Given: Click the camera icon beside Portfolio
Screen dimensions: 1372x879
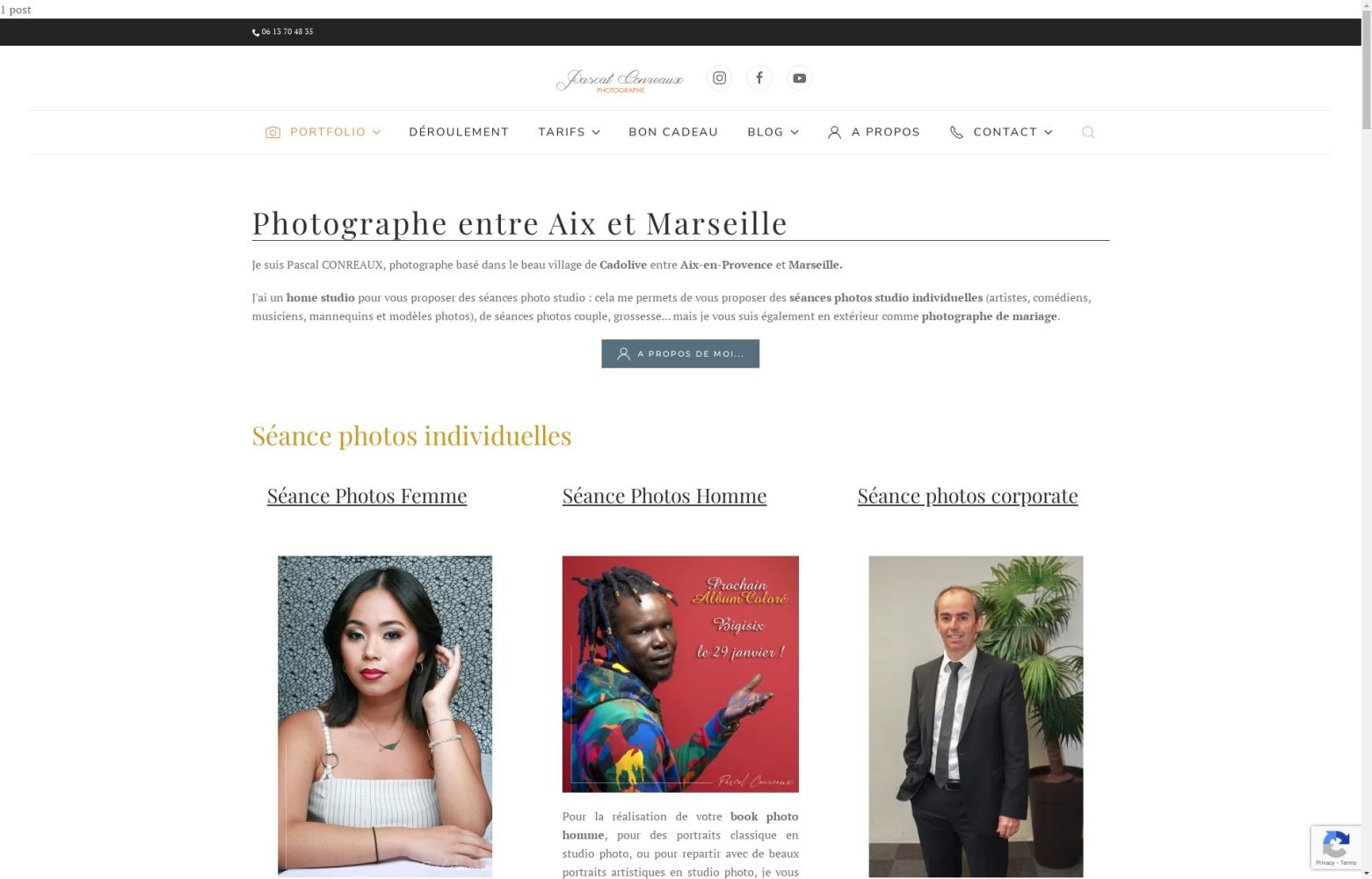Looking at the screenshot, I should pyautogui.click(x=272, y=132).
